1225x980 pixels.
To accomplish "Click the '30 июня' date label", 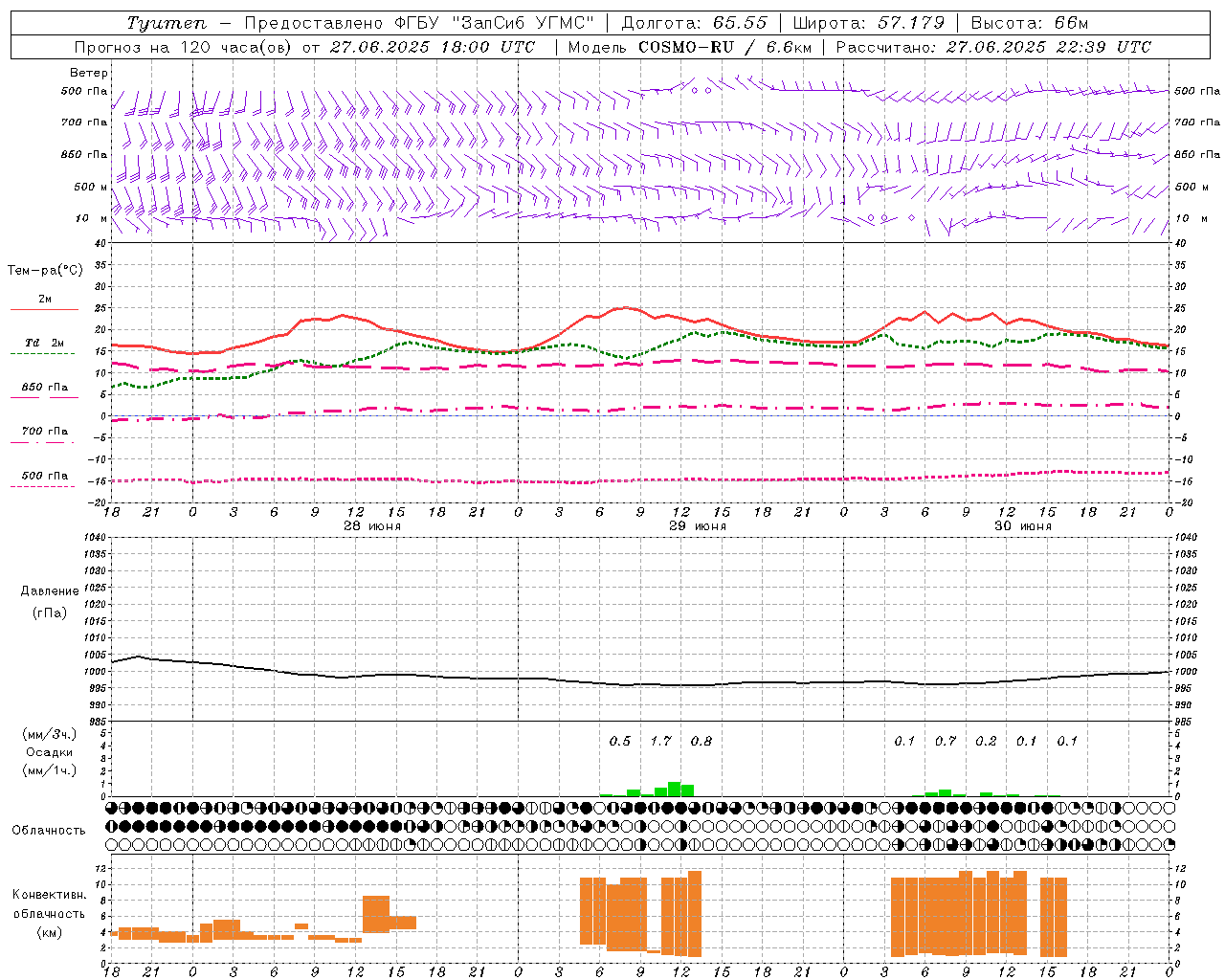I will tap(1023, 526).
